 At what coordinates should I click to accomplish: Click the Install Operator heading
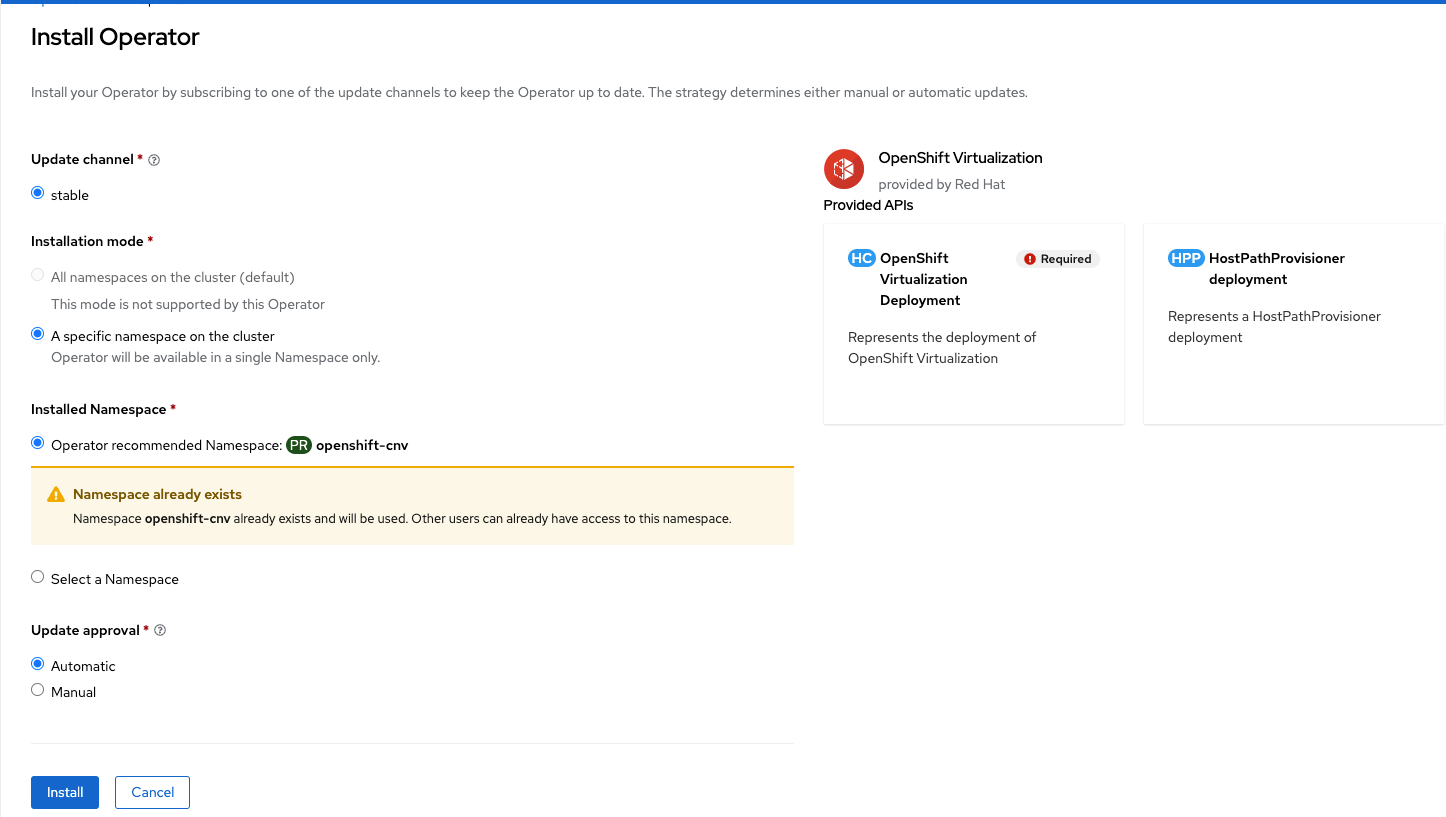tap(115, 37)
